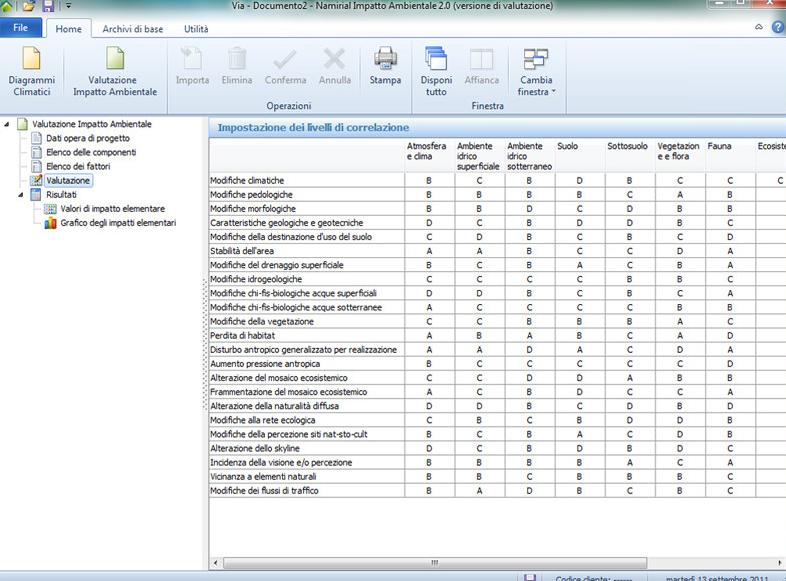Image resolution: width=786 pixels, height=581 pixels.
Task: Click the Valutazione Impatto Ambientale ribbon icon
Action: click(x=115, y=70)
